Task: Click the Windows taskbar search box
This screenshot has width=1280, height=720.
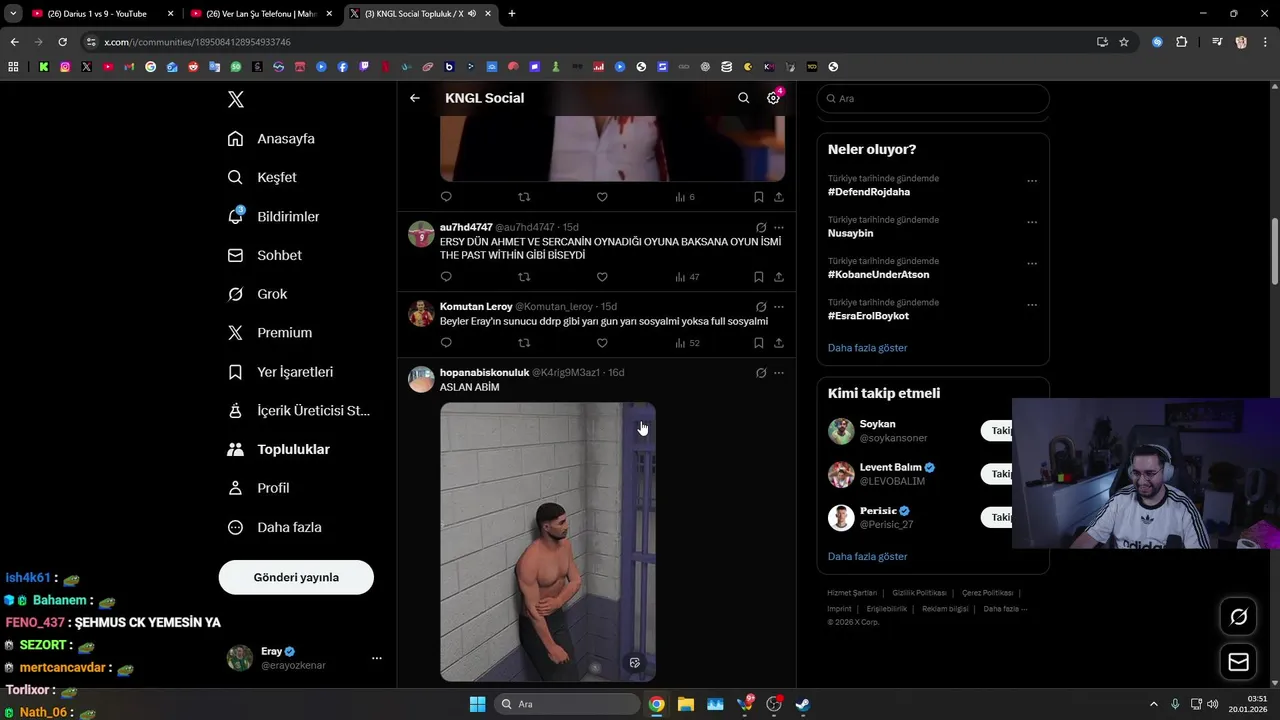Action: pos(568,704)
